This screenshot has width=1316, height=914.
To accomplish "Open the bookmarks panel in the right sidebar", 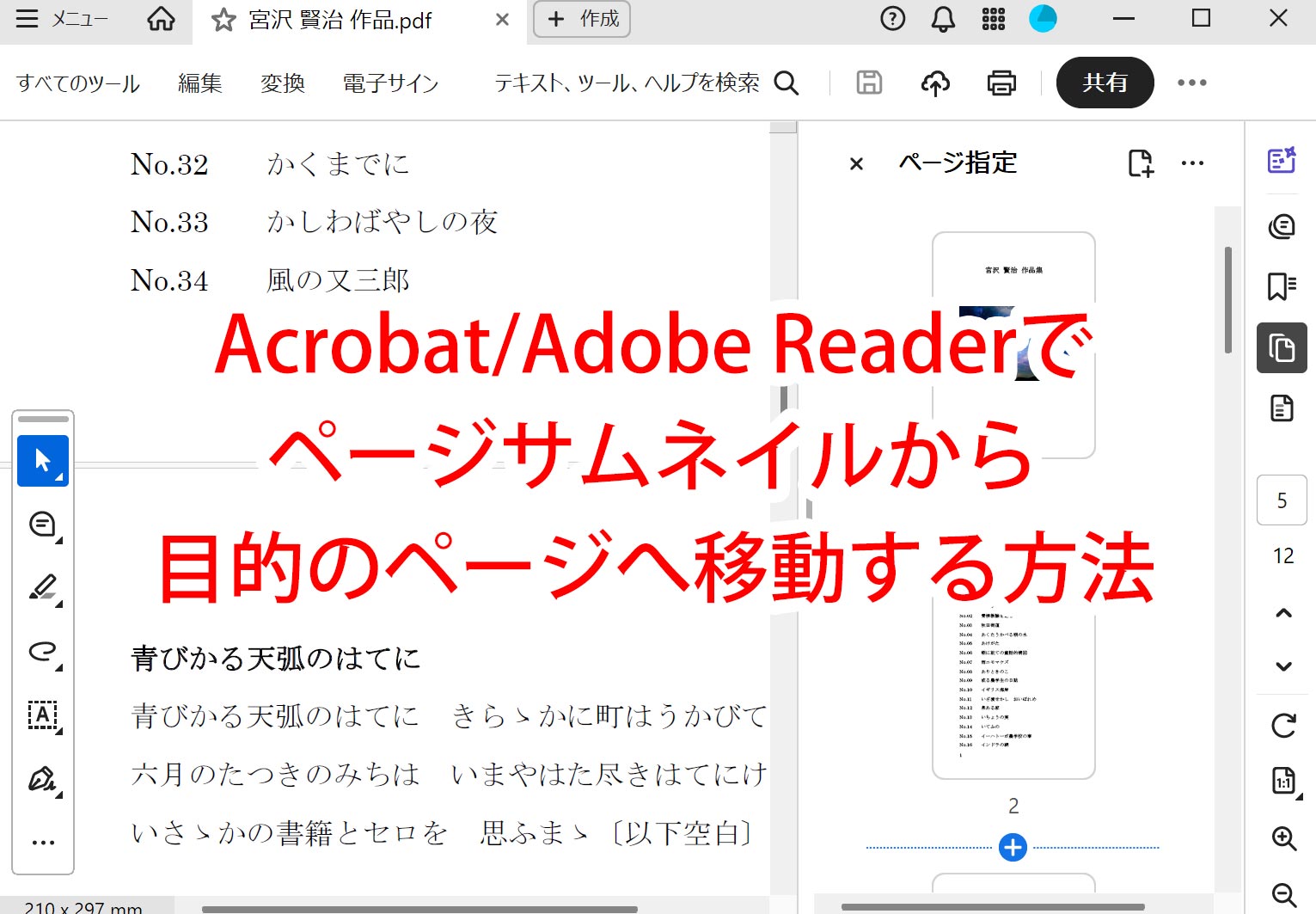I will 1282,286.
